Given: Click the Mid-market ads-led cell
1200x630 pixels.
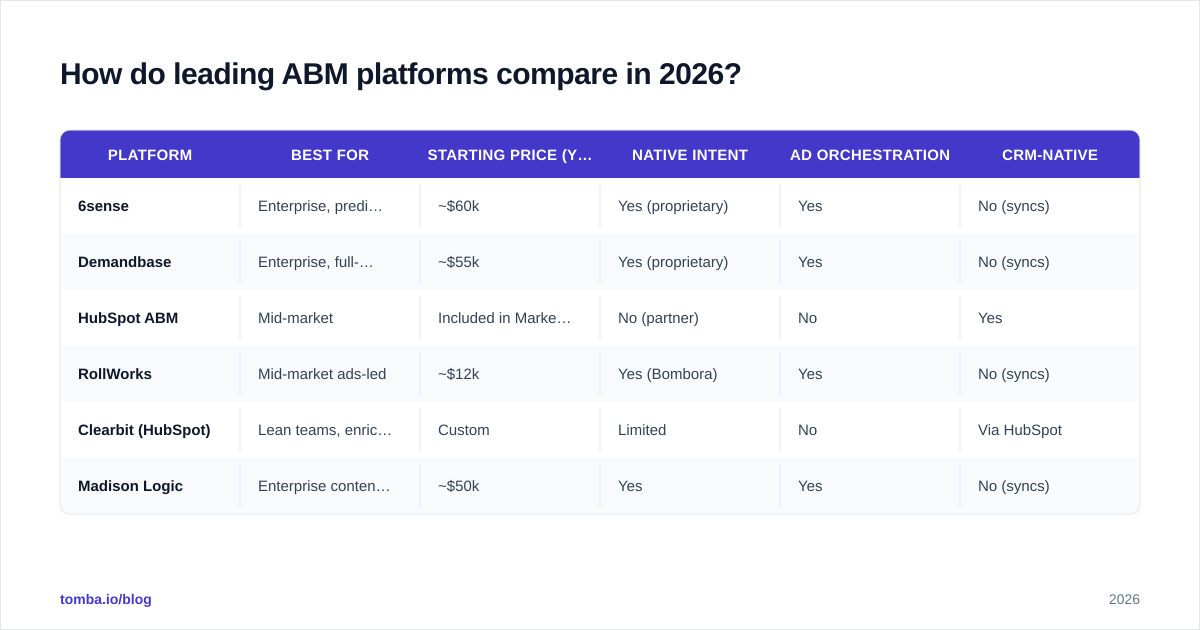Looking at the screenshot, I should pyautogui.click(x=330, y=374).
